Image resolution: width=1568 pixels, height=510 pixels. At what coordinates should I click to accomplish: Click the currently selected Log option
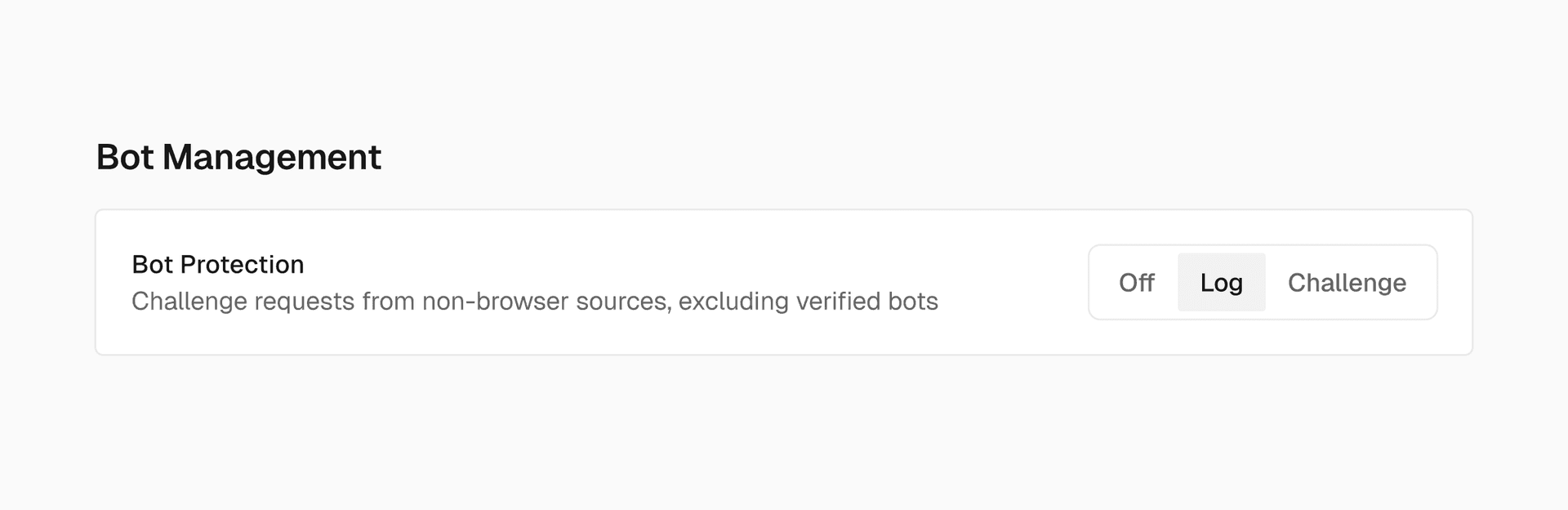(1221, 283)
